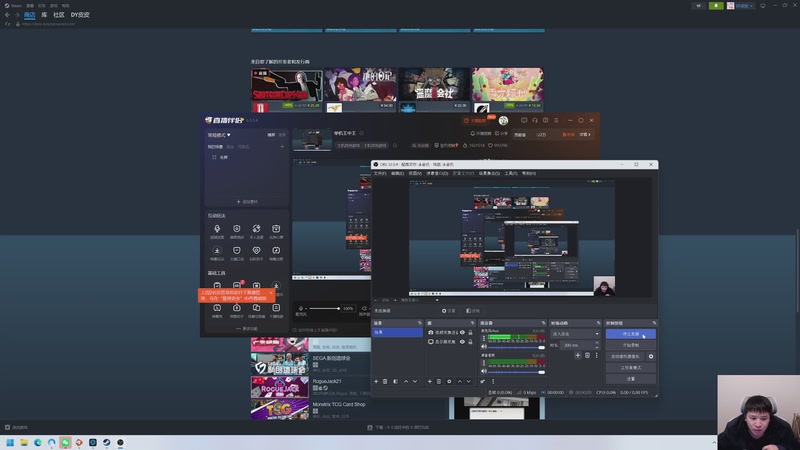Remove selected scene with OBS scenes trash icon
Image resolution: width=800 pixels, height=450 pixels.
(x=385, y=381)
